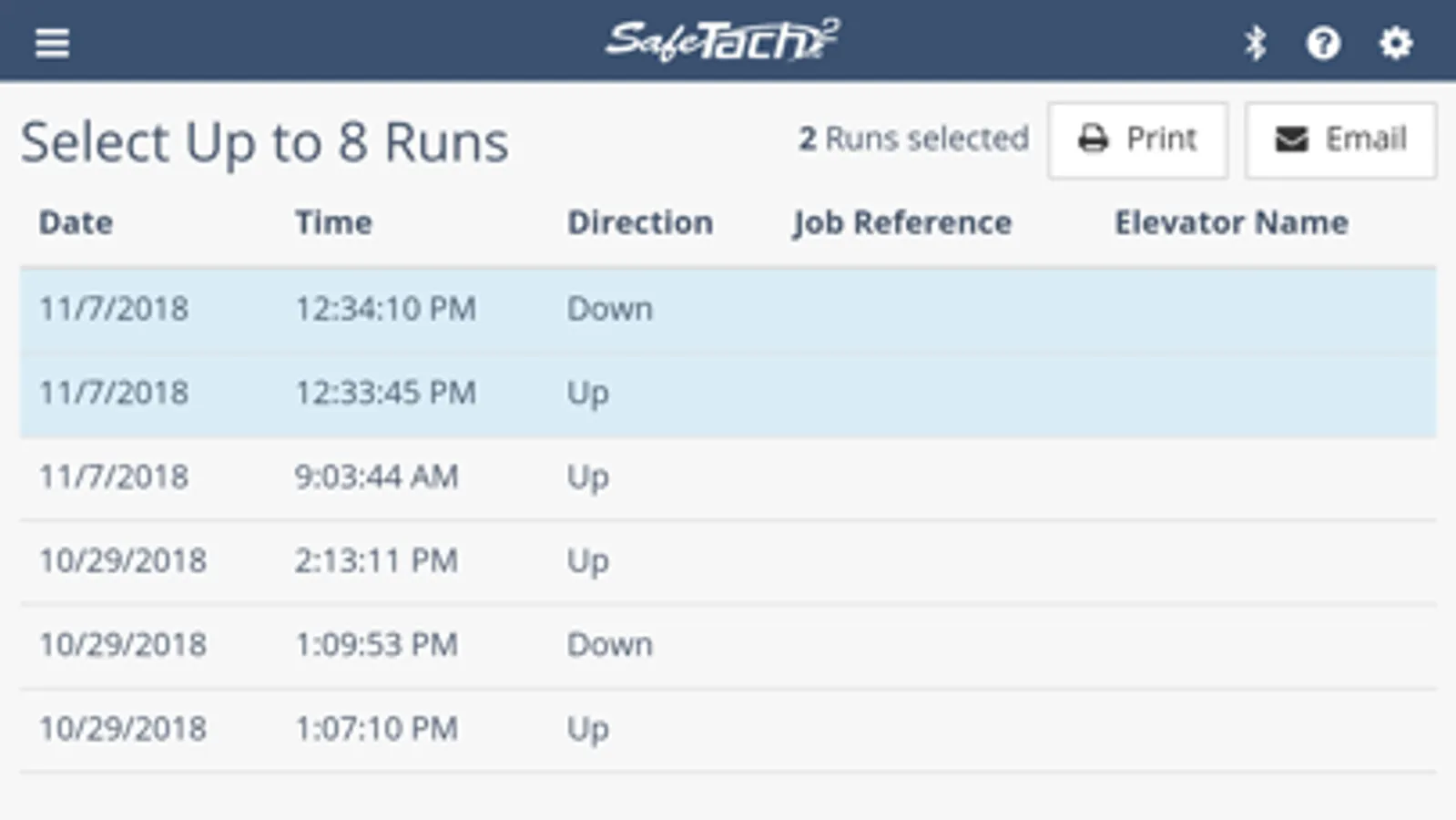The height and width of the screenshot is (820, 1456).
Task: Click the Time column header
Action: click(x=333, y=222)
